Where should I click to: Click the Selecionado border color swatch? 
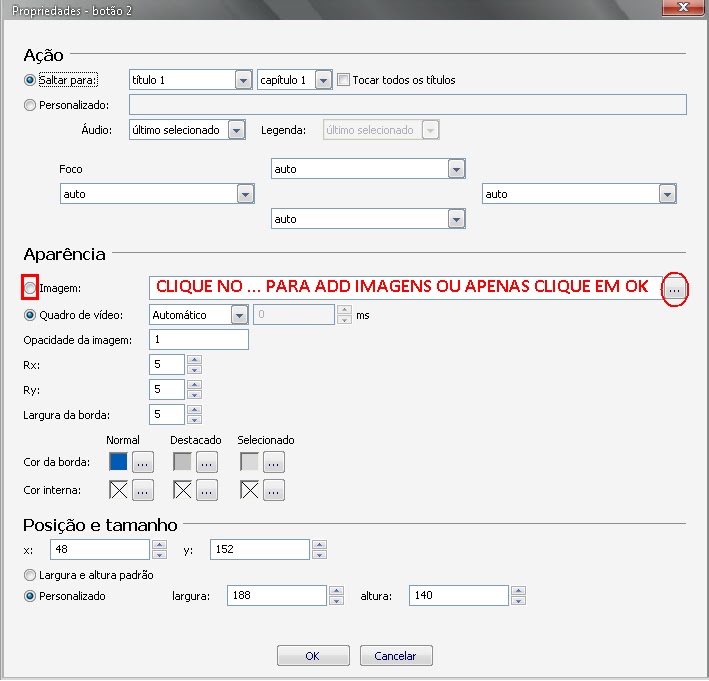point(249,462)
